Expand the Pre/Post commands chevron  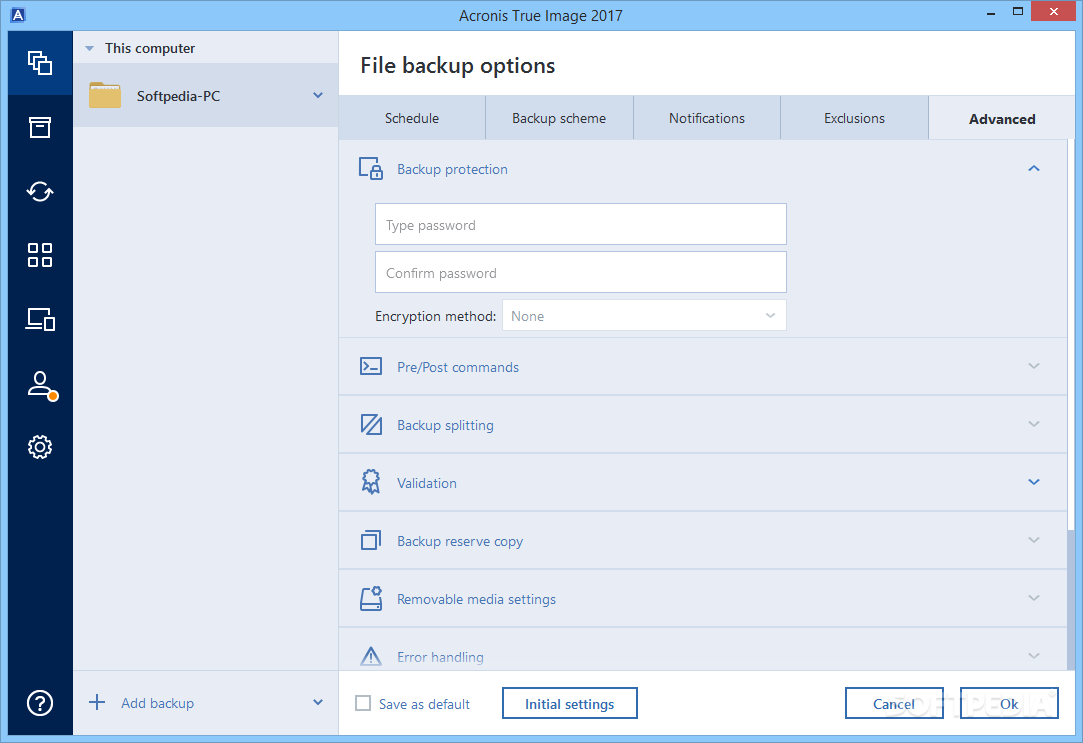point(1034,366)
